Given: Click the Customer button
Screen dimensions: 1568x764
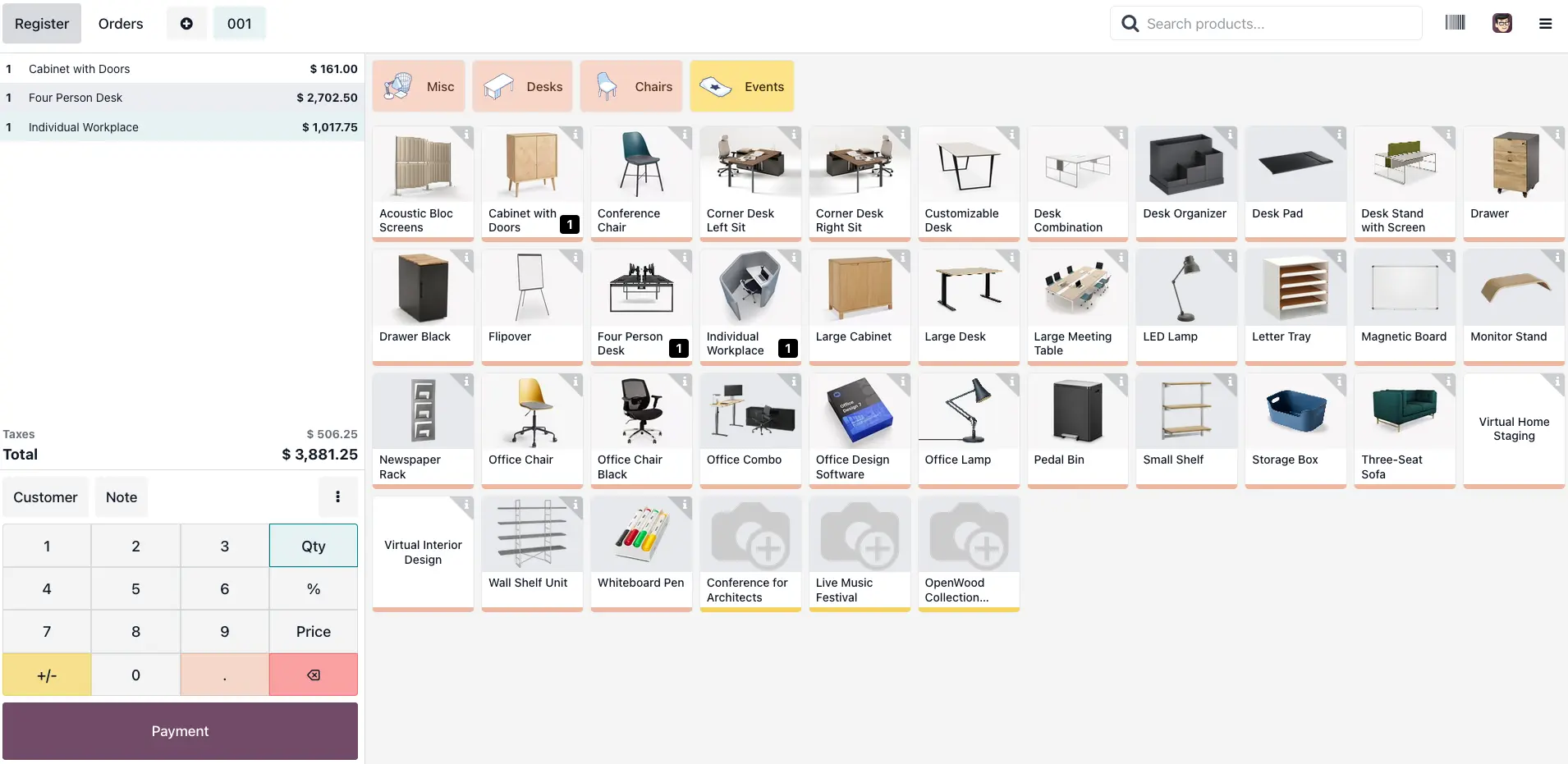Looking at the screenshot, I should (45, 497).
